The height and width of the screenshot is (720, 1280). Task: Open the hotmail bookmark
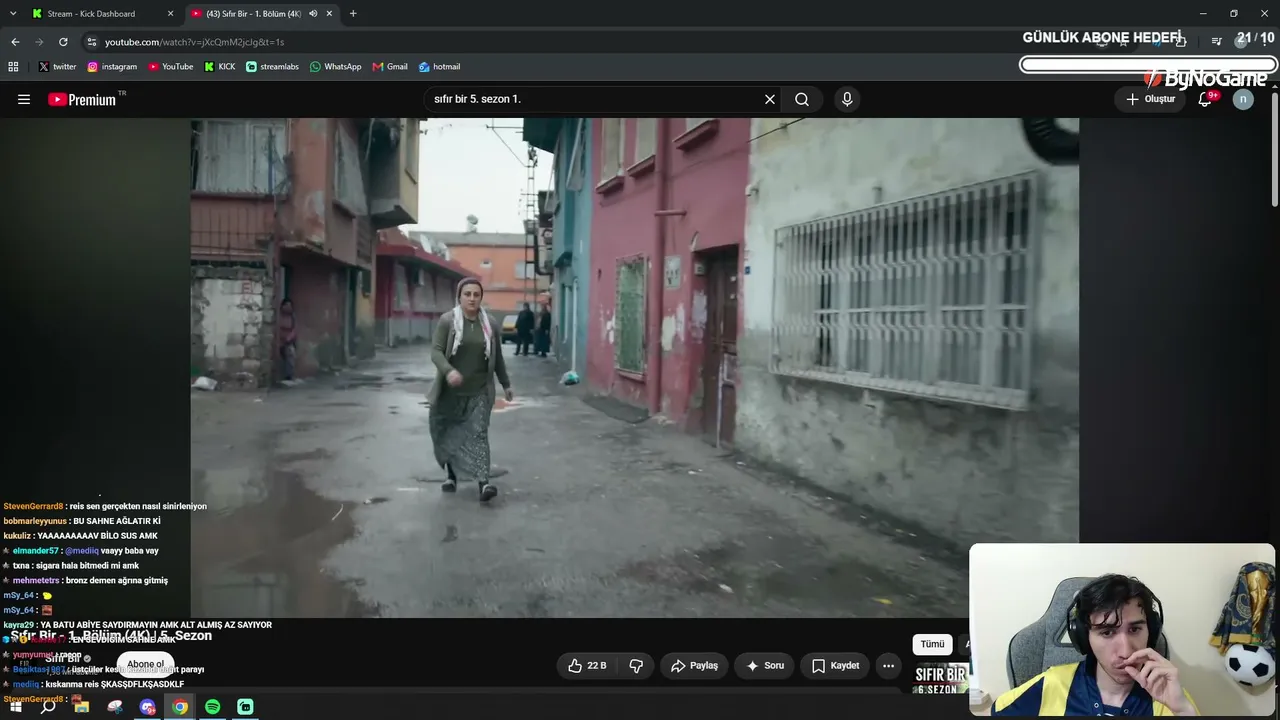439,67
